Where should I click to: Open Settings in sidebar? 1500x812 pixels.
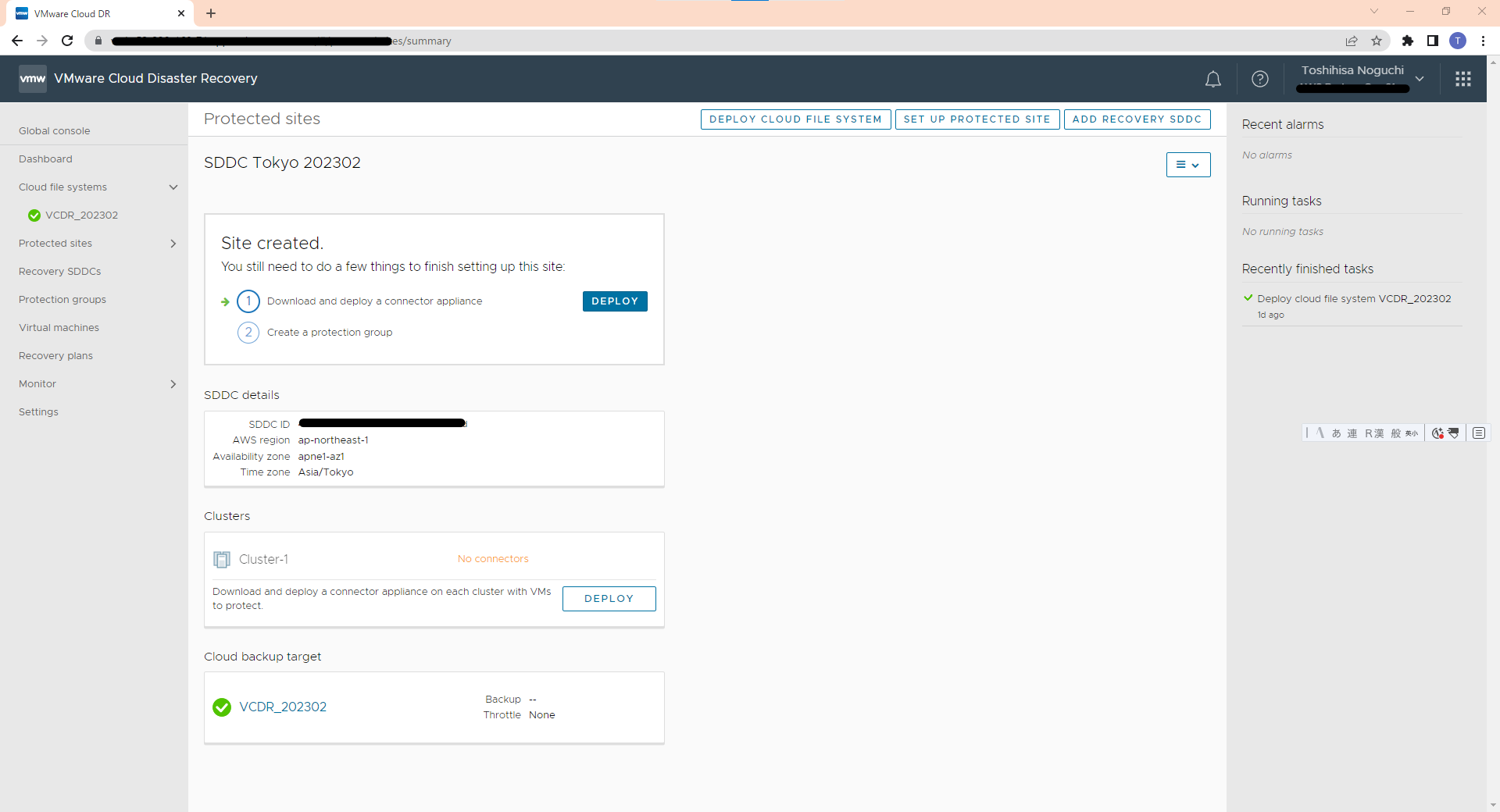point(39,412)
